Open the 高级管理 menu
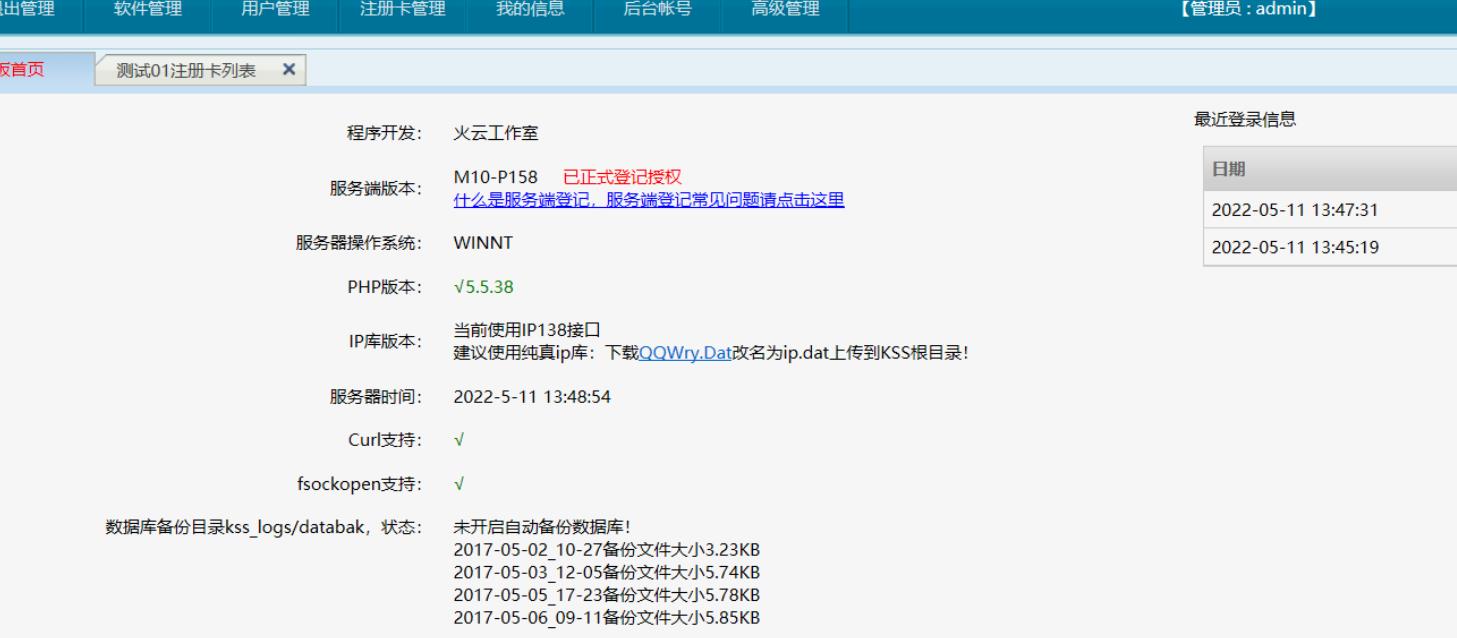The width and height of the screenshot is (1457, 638). click(x=785, y=11)
